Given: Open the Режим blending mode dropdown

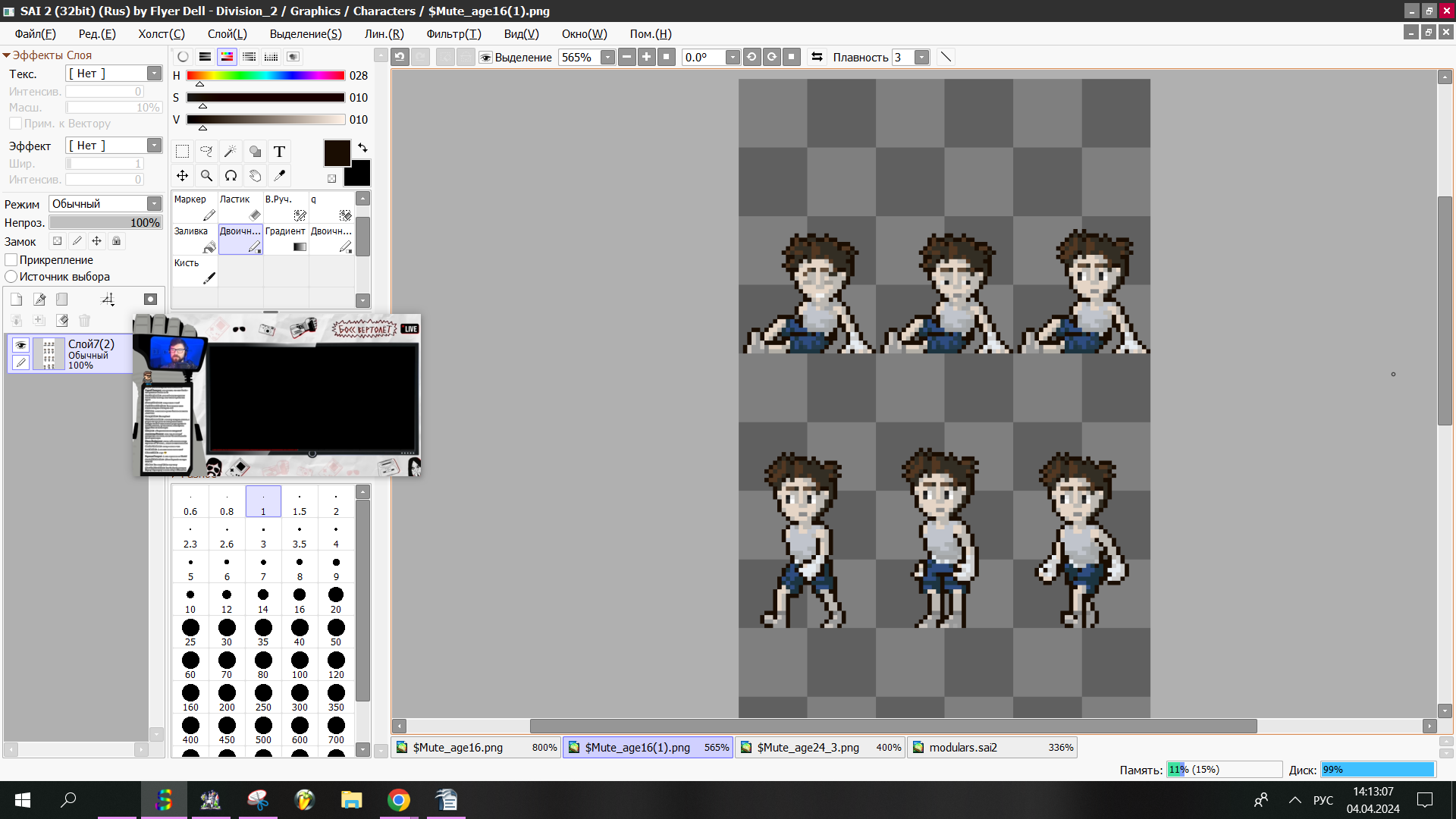Looking at the screenshot, I should point(154,204).
